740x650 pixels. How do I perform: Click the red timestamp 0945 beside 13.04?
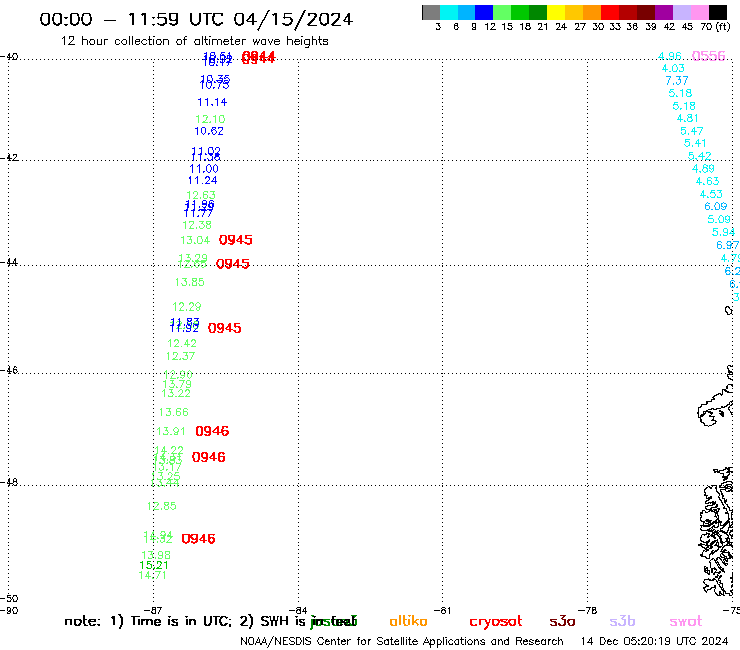(235, 240)
